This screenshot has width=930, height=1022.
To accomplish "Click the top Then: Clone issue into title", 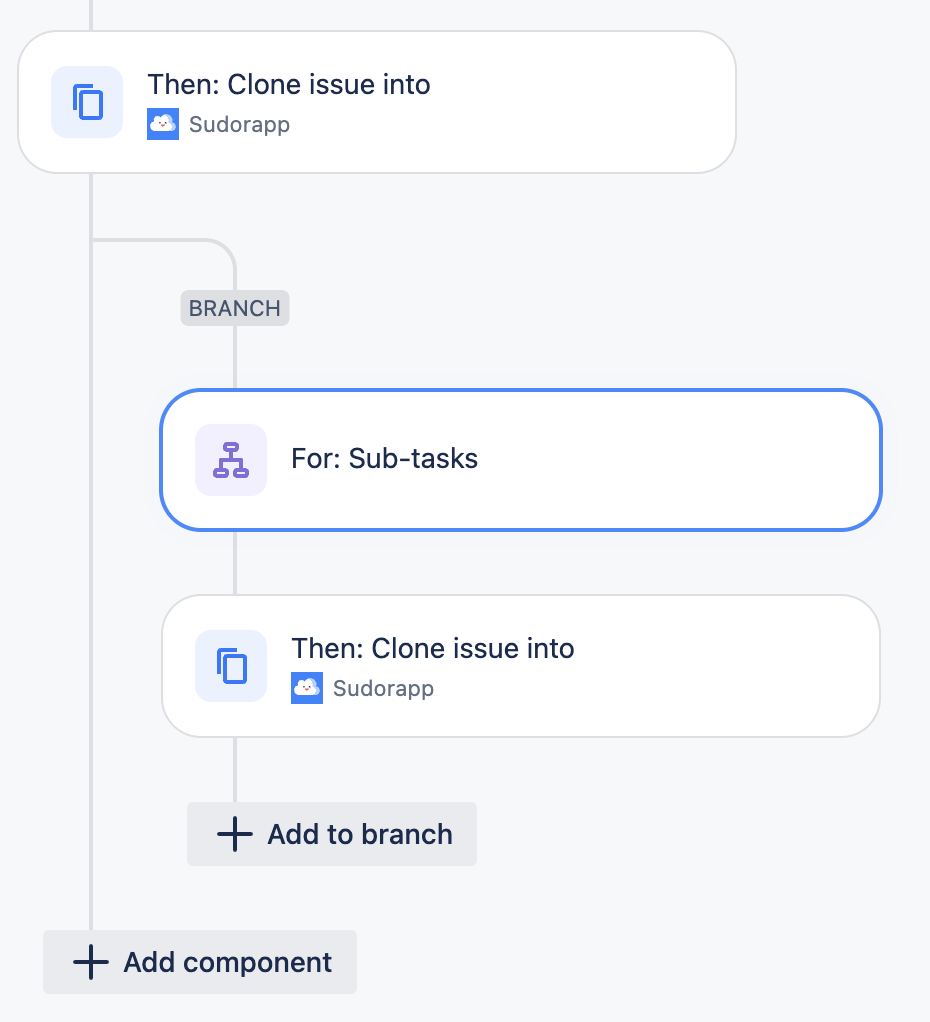I will [289, 85].
